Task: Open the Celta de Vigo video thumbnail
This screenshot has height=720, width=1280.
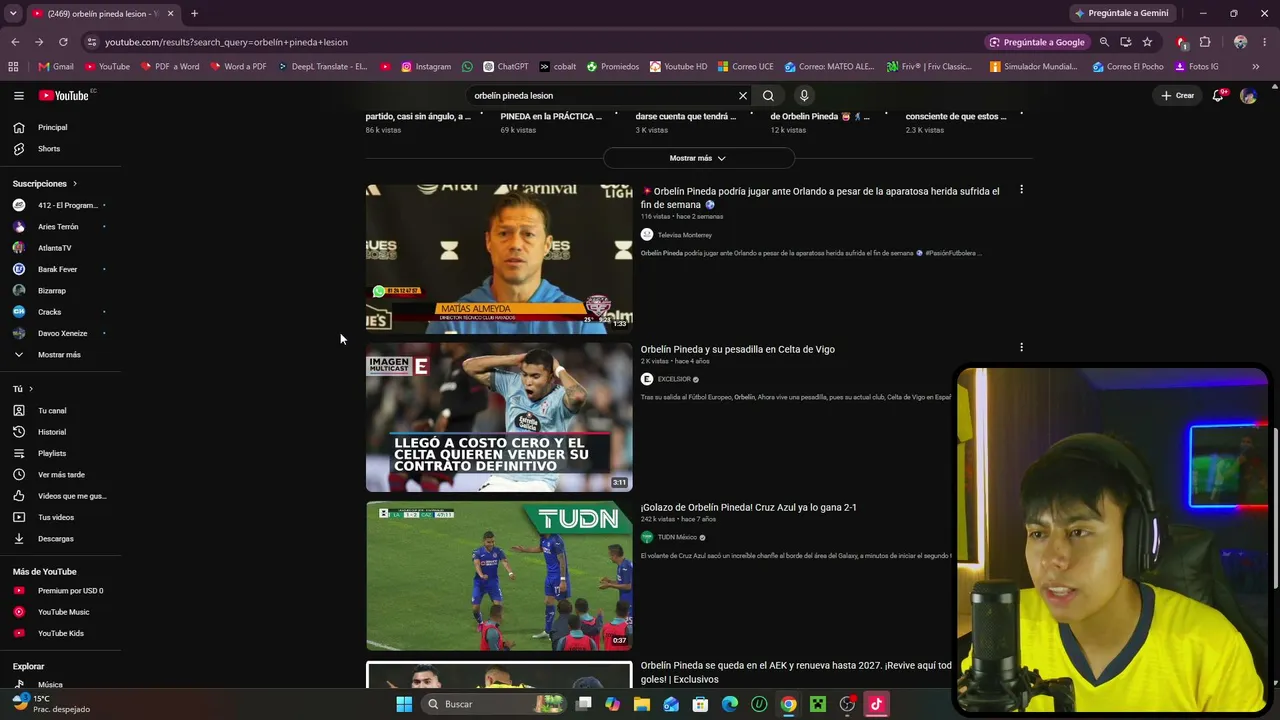Action: [499, 417]
